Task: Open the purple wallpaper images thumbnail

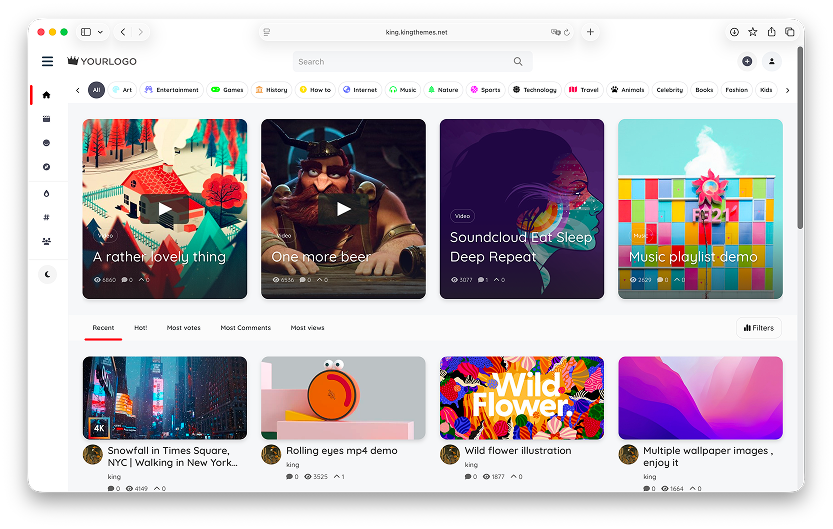Action: point(700,398)
